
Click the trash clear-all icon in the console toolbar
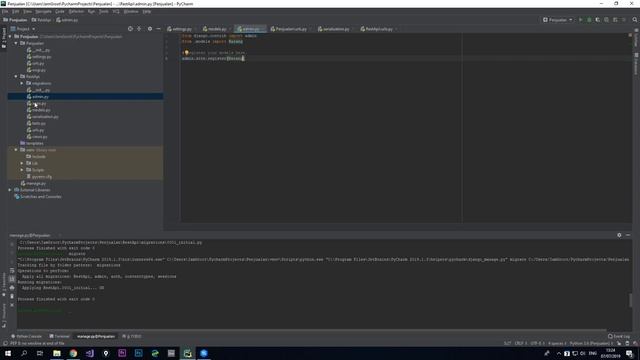tap(12, 296)
